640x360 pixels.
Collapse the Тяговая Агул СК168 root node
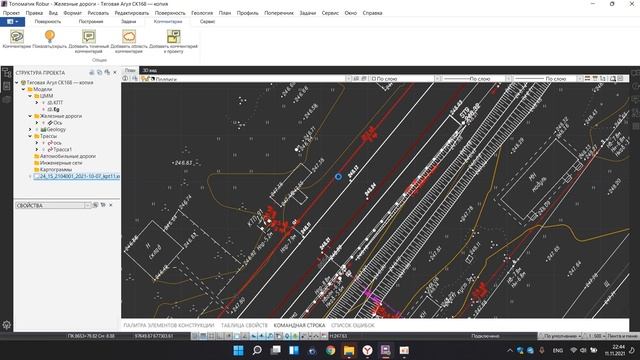pos(17,82)
